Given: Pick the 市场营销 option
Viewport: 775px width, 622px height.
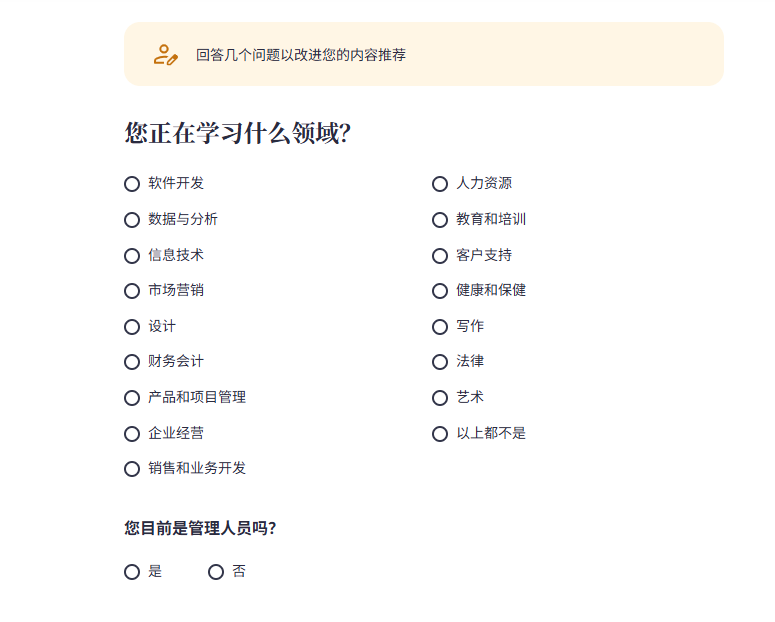Looking at the screenshot, I should [x=132, y=291].
